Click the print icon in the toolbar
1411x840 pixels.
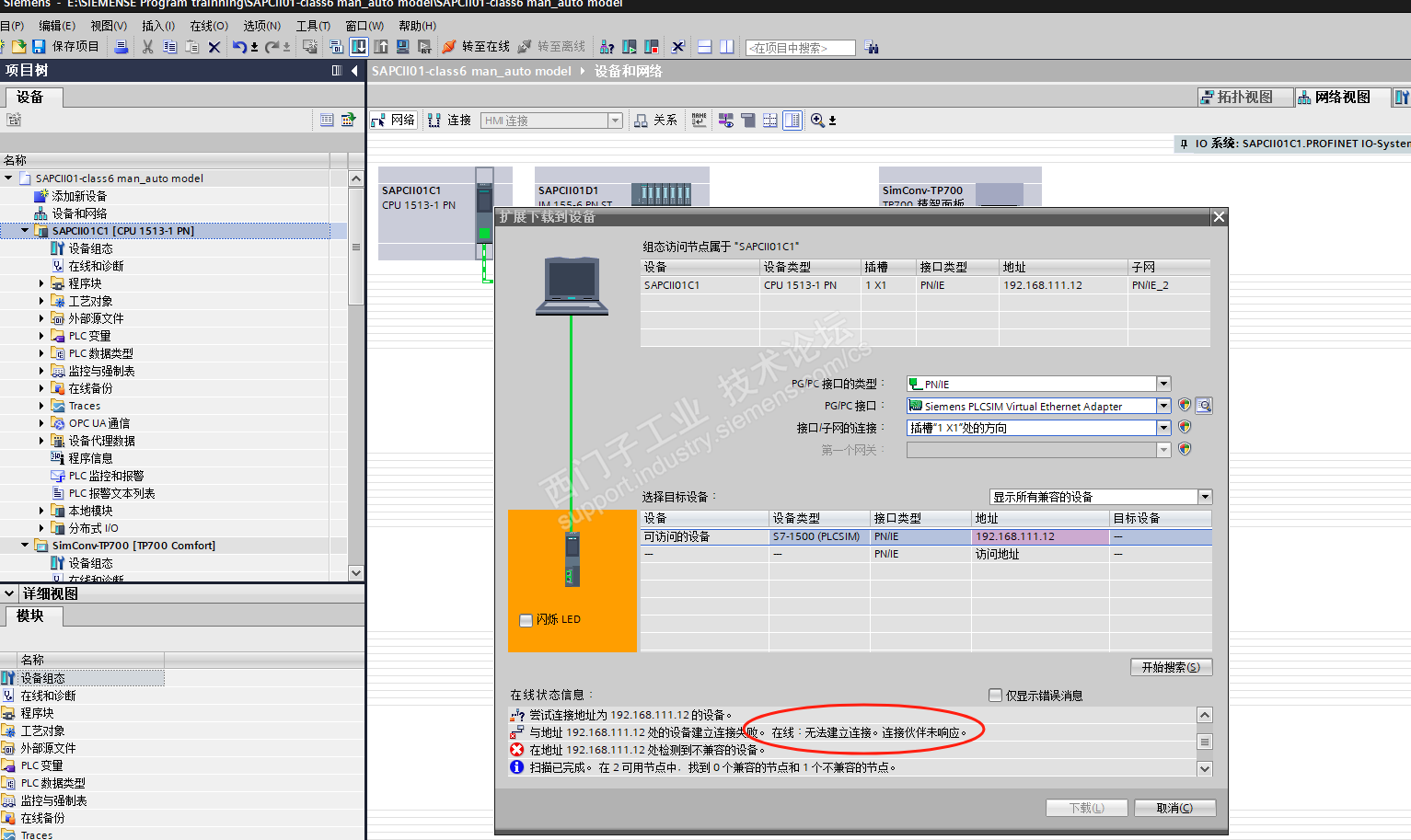point(121,47)
